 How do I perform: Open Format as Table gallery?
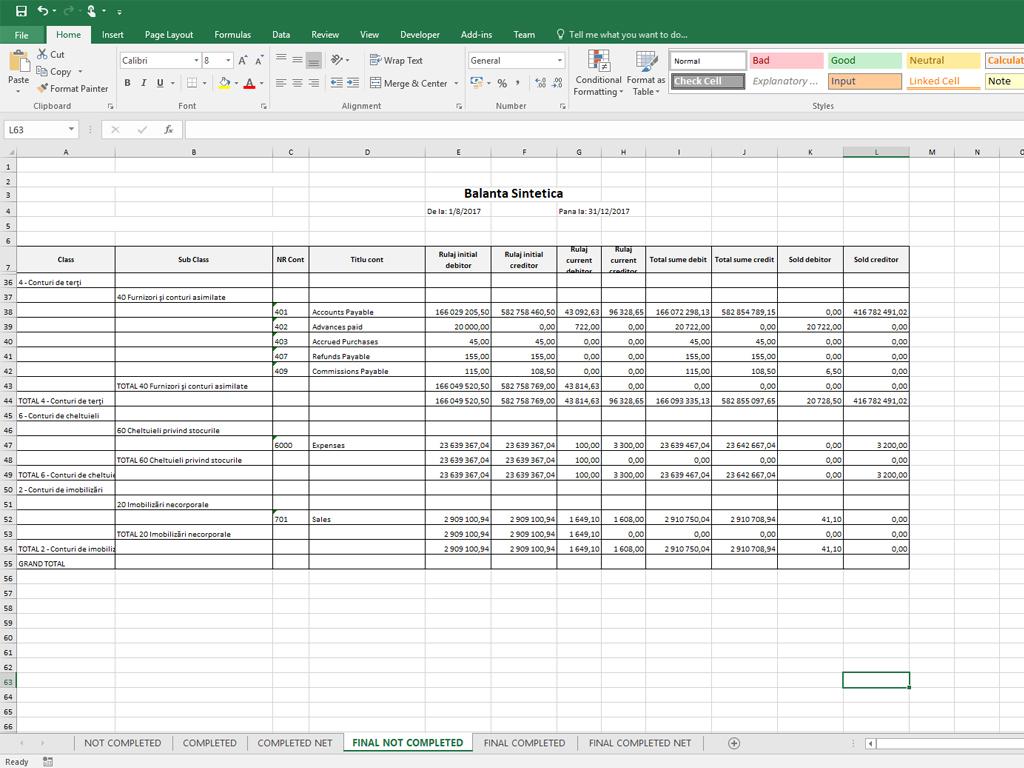tap(646, 73)
